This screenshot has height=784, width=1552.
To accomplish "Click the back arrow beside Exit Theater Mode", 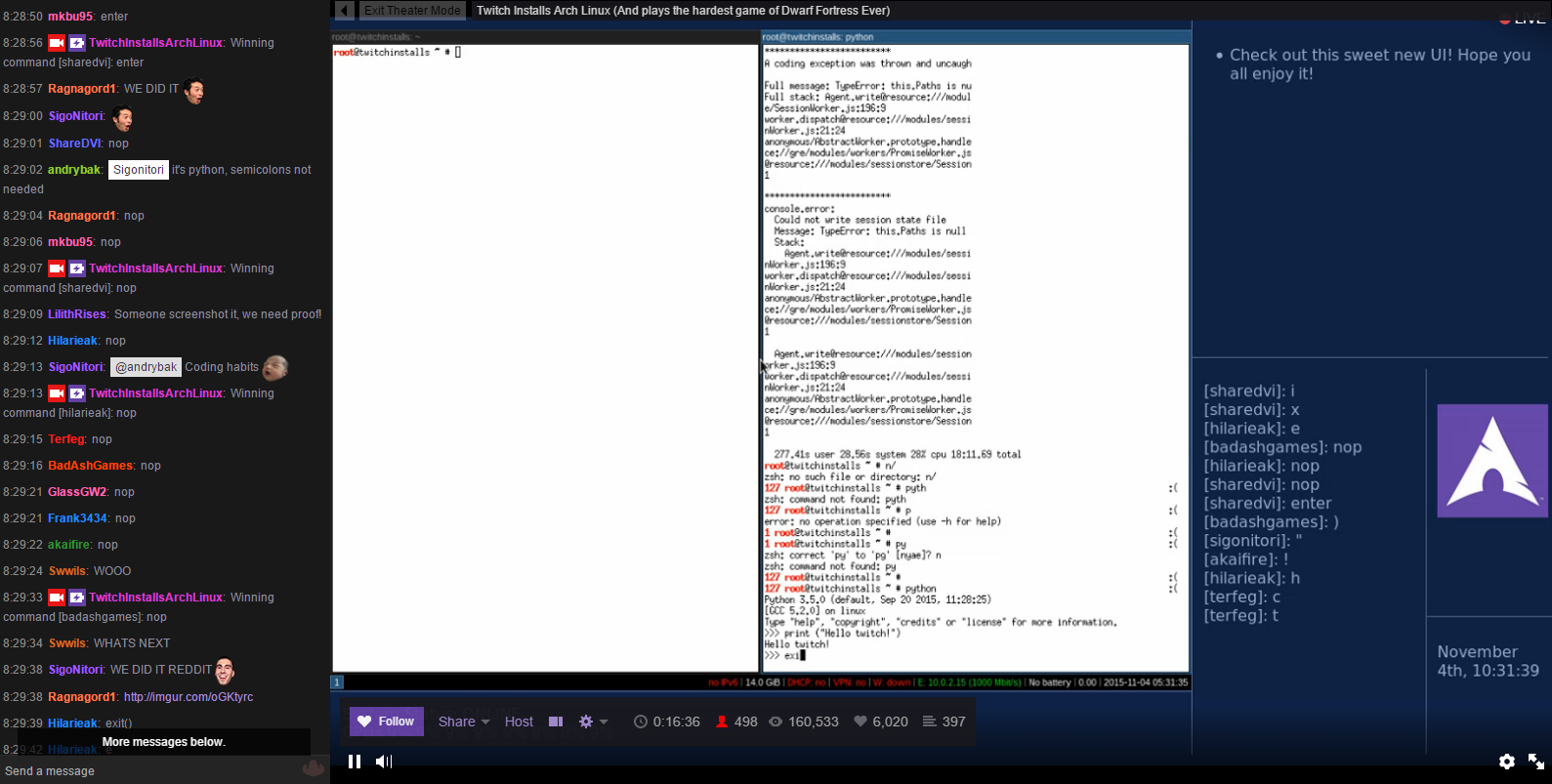I will (x=344, y=10).
